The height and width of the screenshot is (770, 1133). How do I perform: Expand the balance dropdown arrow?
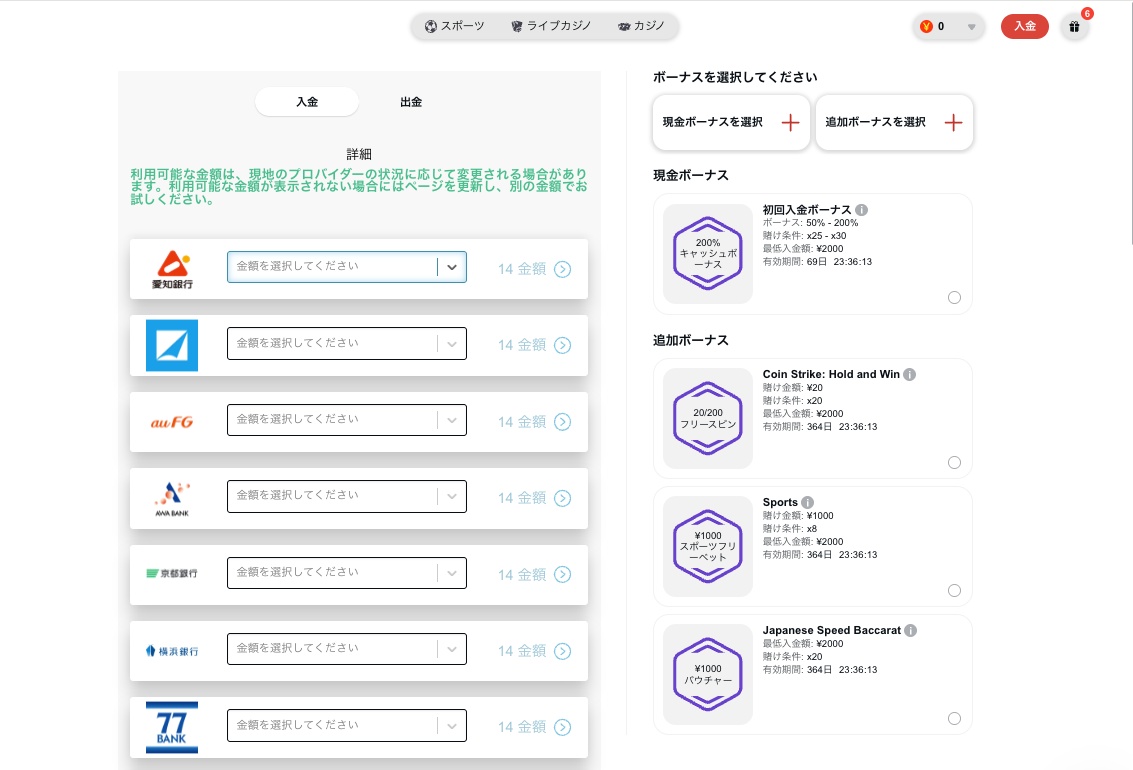971,27
